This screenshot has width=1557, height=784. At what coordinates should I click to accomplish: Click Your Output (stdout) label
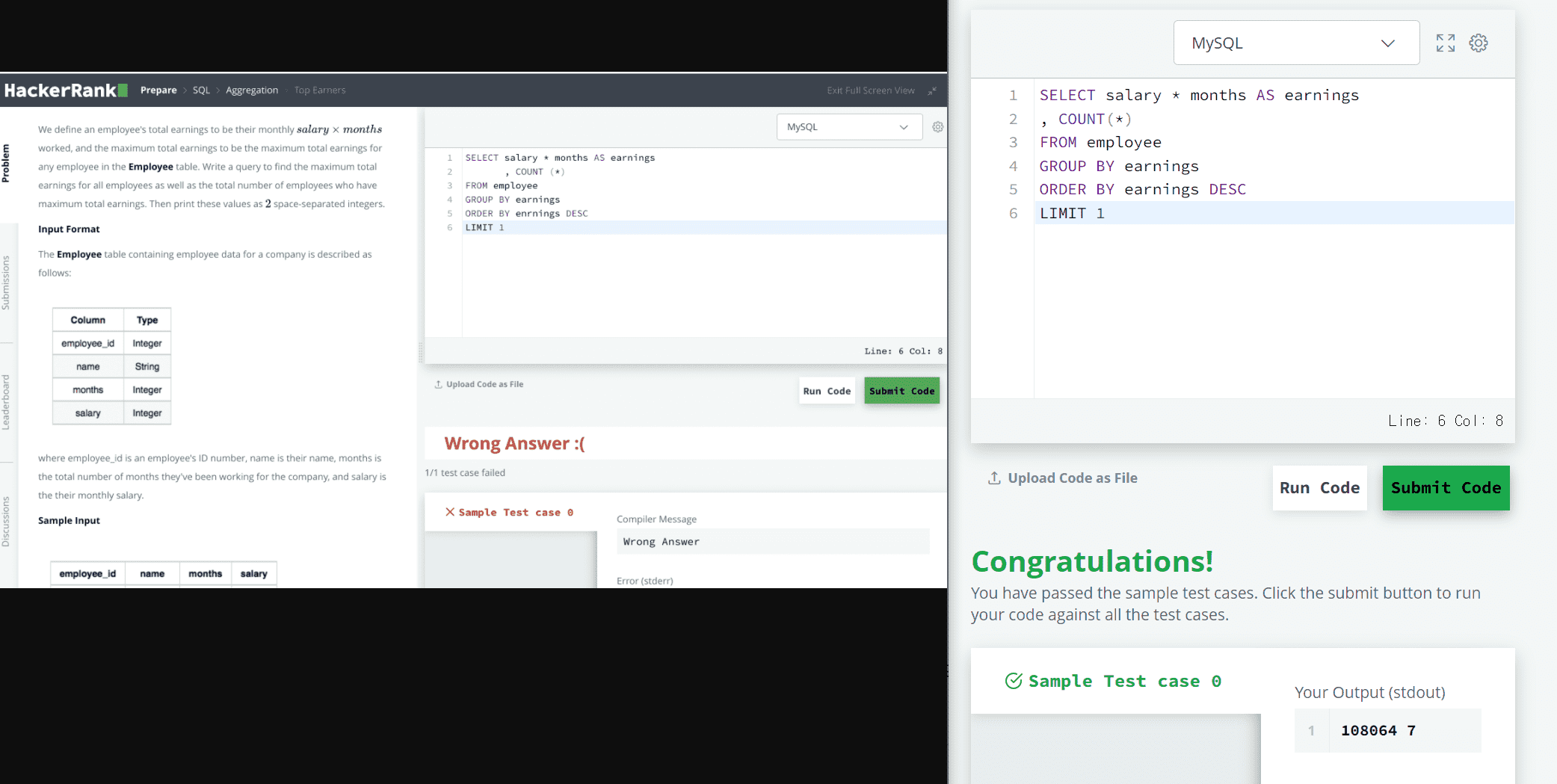(1369, 692)
